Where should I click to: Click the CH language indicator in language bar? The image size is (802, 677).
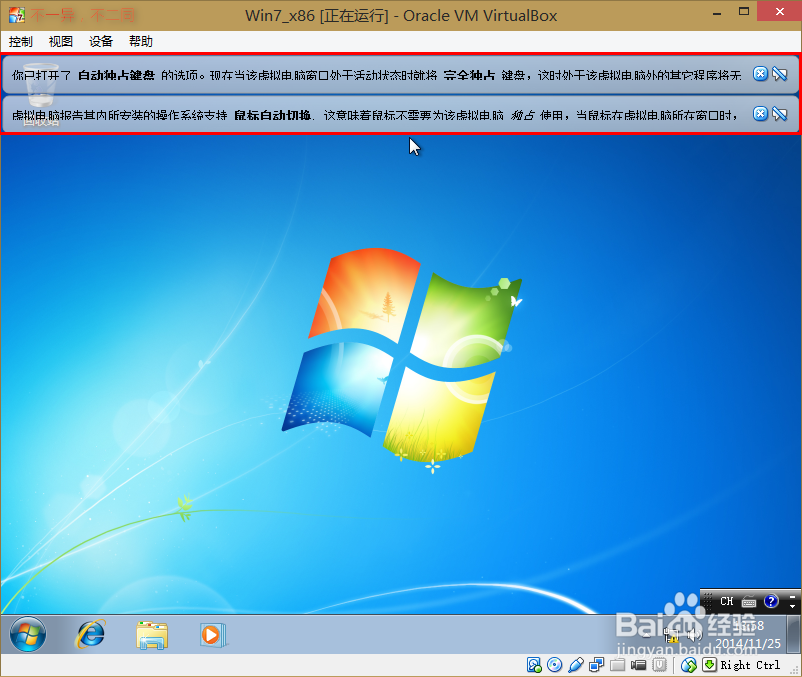point(726,601)
